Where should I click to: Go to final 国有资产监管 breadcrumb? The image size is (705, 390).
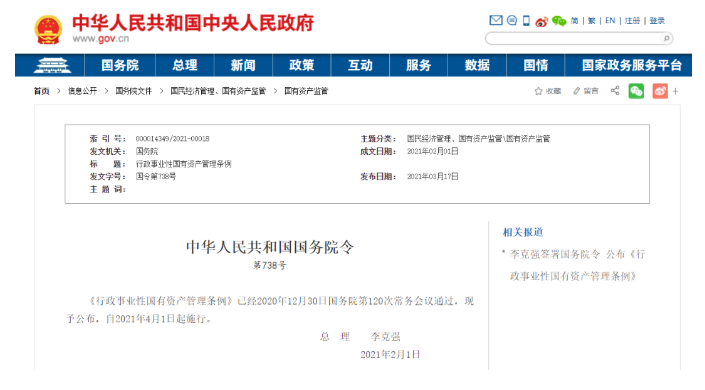pyautogui.click(x=306, y=91)
